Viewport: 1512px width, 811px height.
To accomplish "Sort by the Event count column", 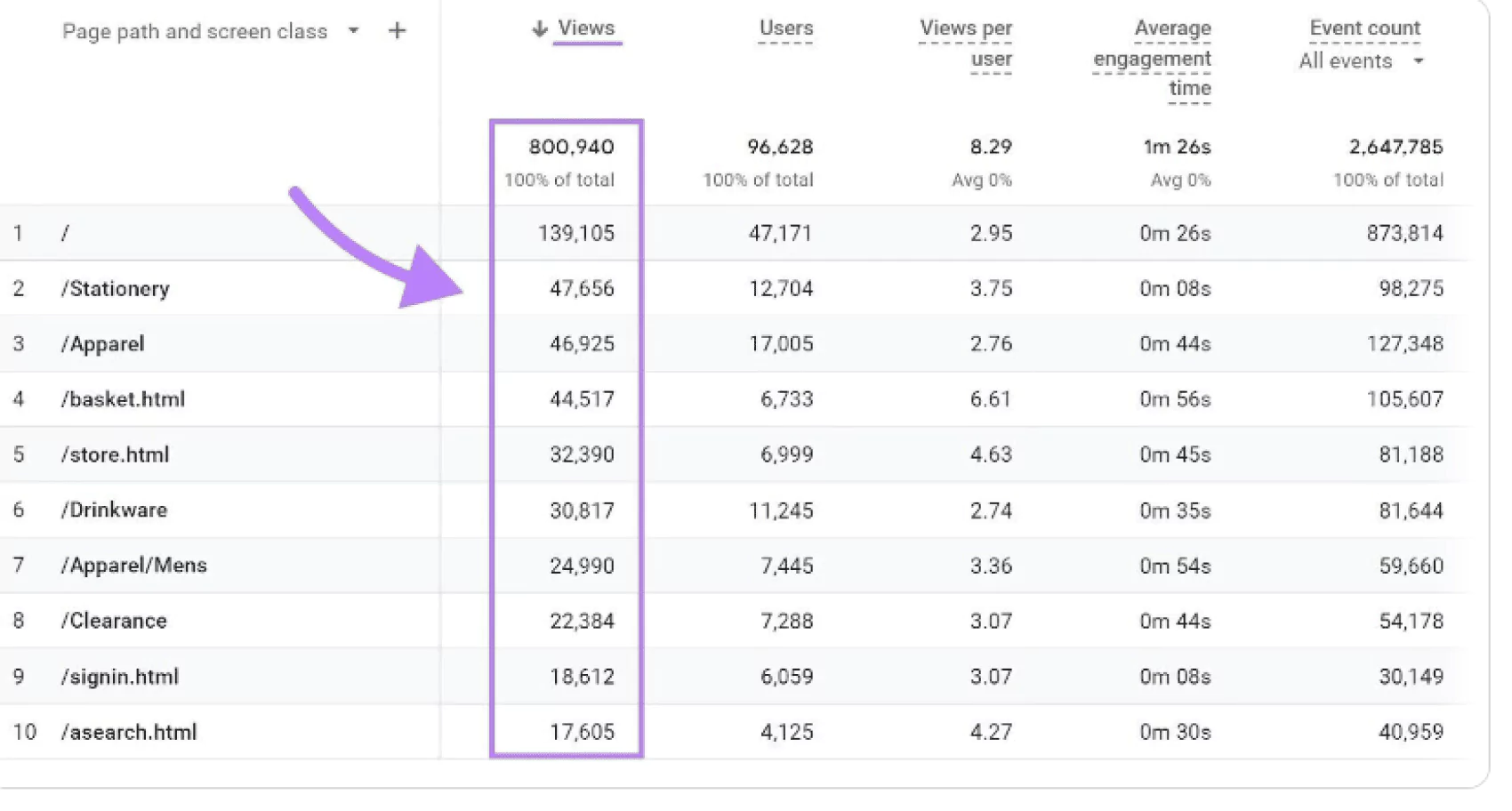I will [1363, 28].
